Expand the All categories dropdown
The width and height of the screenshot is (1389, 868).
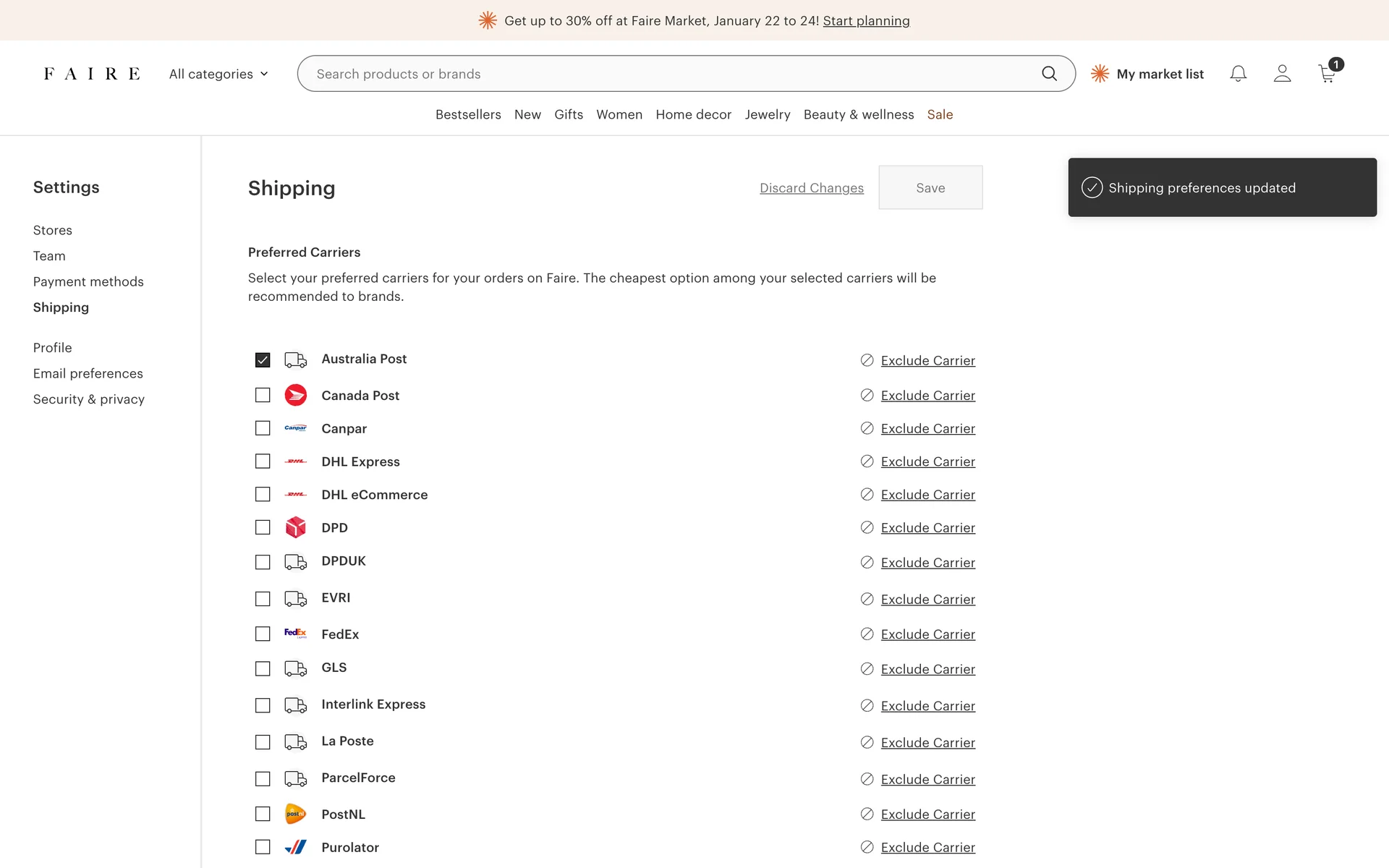(218, 74)
